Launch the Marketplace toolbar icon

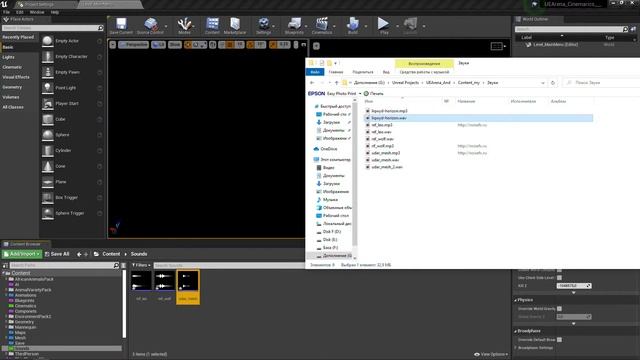pyautogui.click(x=235, y=26)
